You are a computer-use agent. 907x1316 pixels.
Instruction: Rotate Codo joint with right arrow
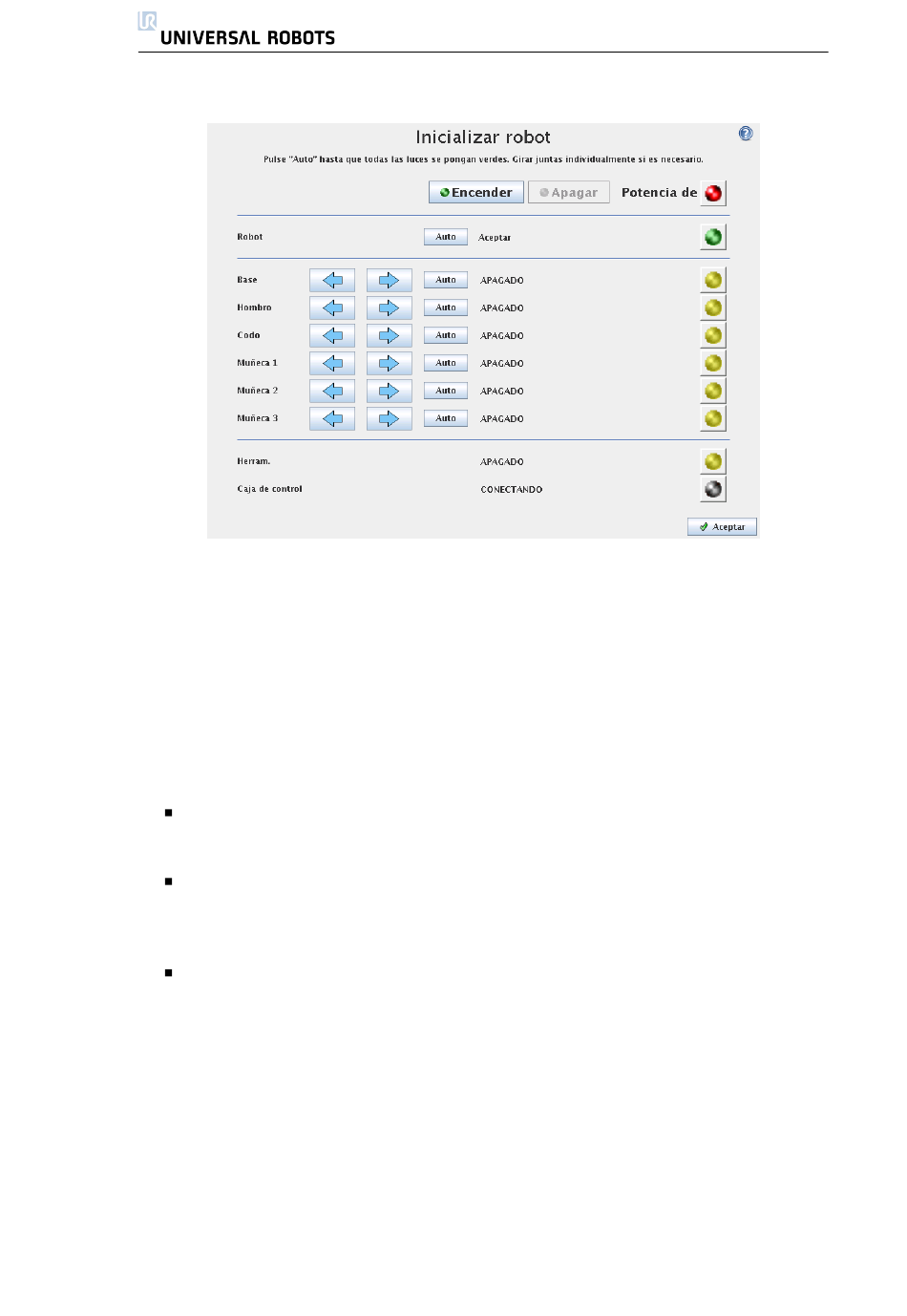(x=390, y=335)
